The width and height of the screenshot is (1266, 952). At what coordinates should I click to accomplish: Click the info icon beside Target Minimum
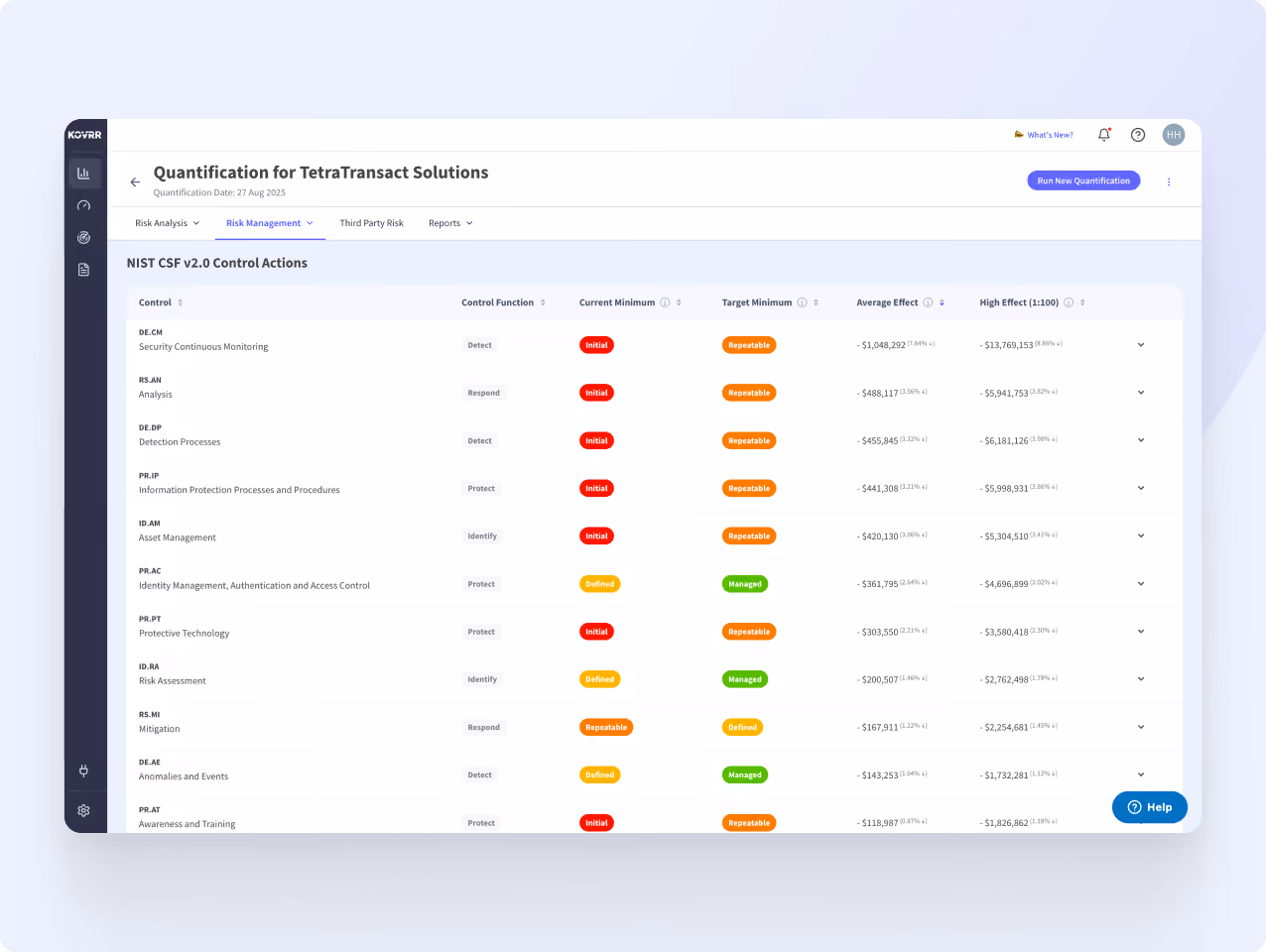pos(802,302)
